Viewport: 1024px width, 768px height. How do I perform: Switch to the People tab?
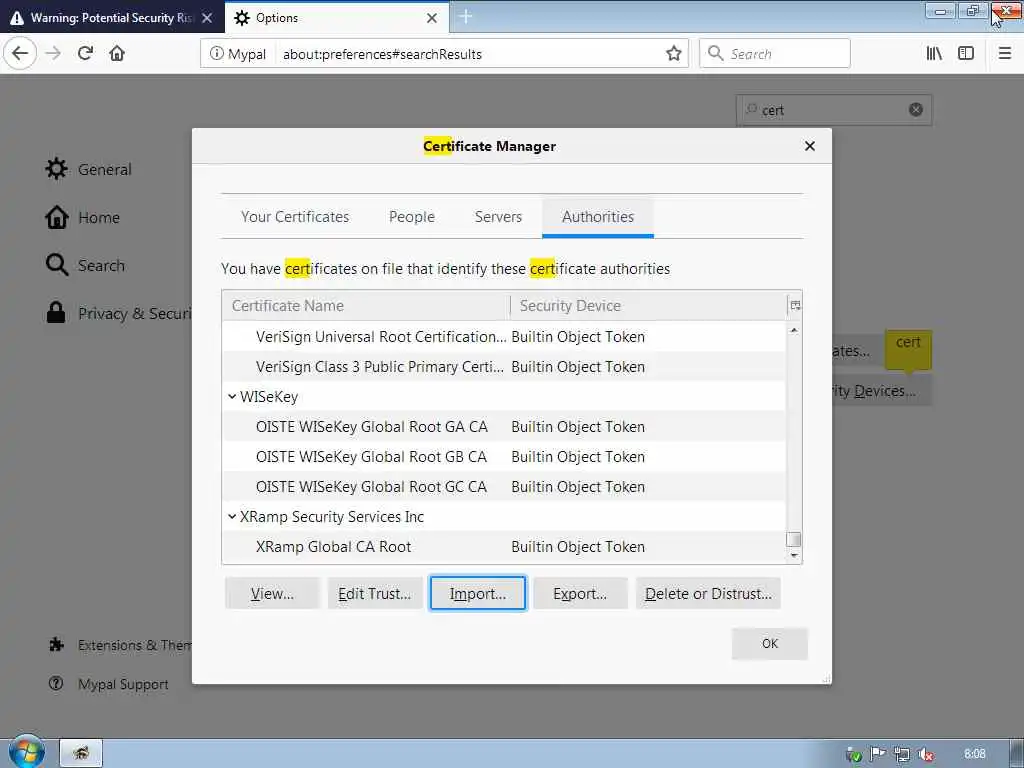click(x=411, y=217)
